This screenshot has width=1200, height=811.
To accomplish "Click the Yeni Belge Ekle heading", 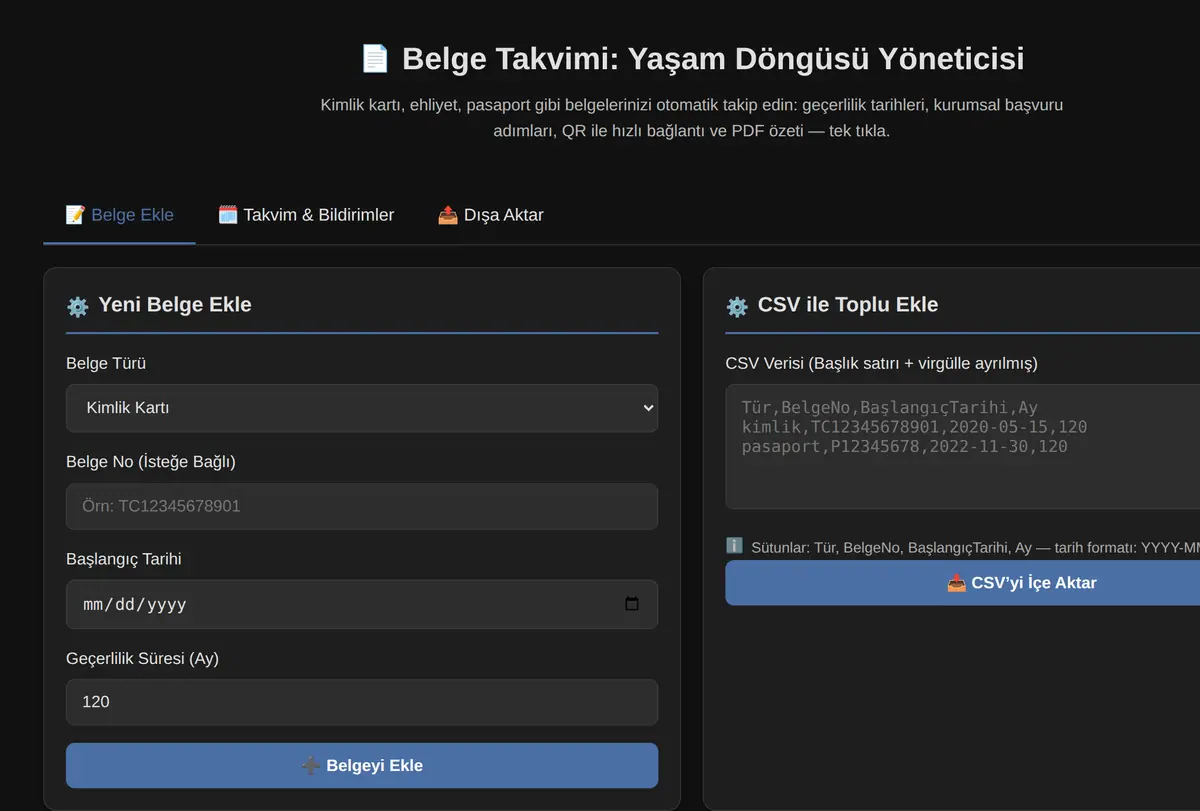I will point(175,305).
